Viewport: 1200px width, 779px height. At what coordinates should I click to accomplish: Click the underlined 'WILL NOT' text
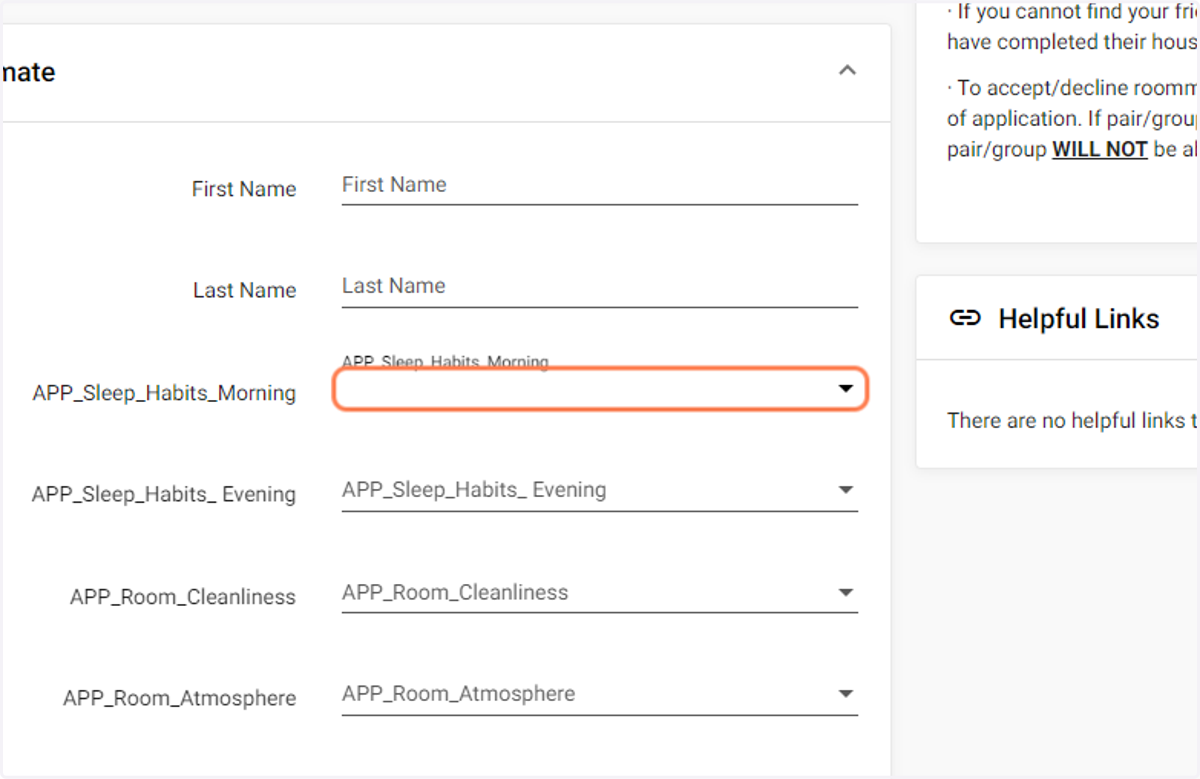1099,150
